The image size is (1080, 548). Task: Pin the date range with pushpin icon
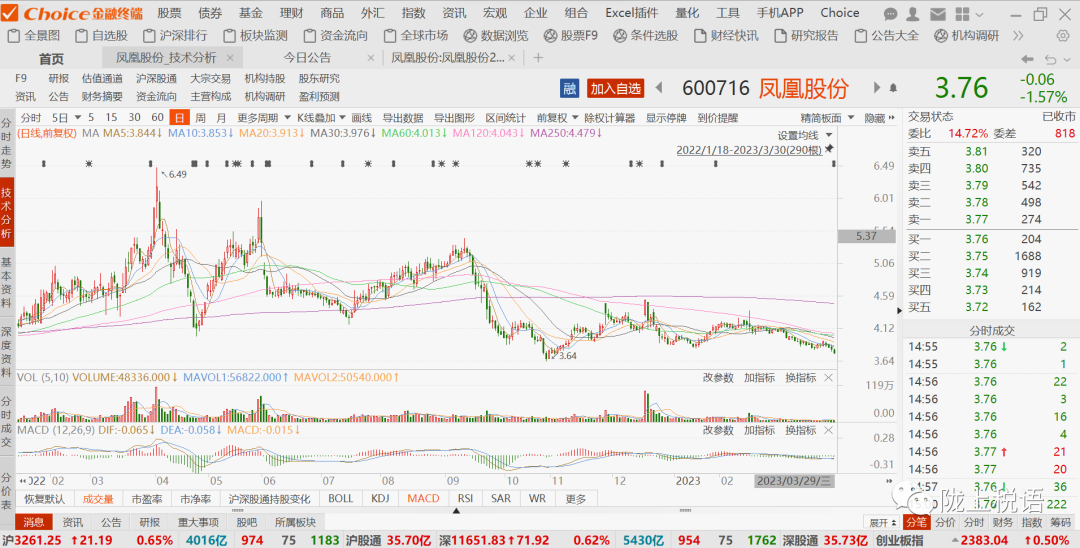(x=829, y=149)
